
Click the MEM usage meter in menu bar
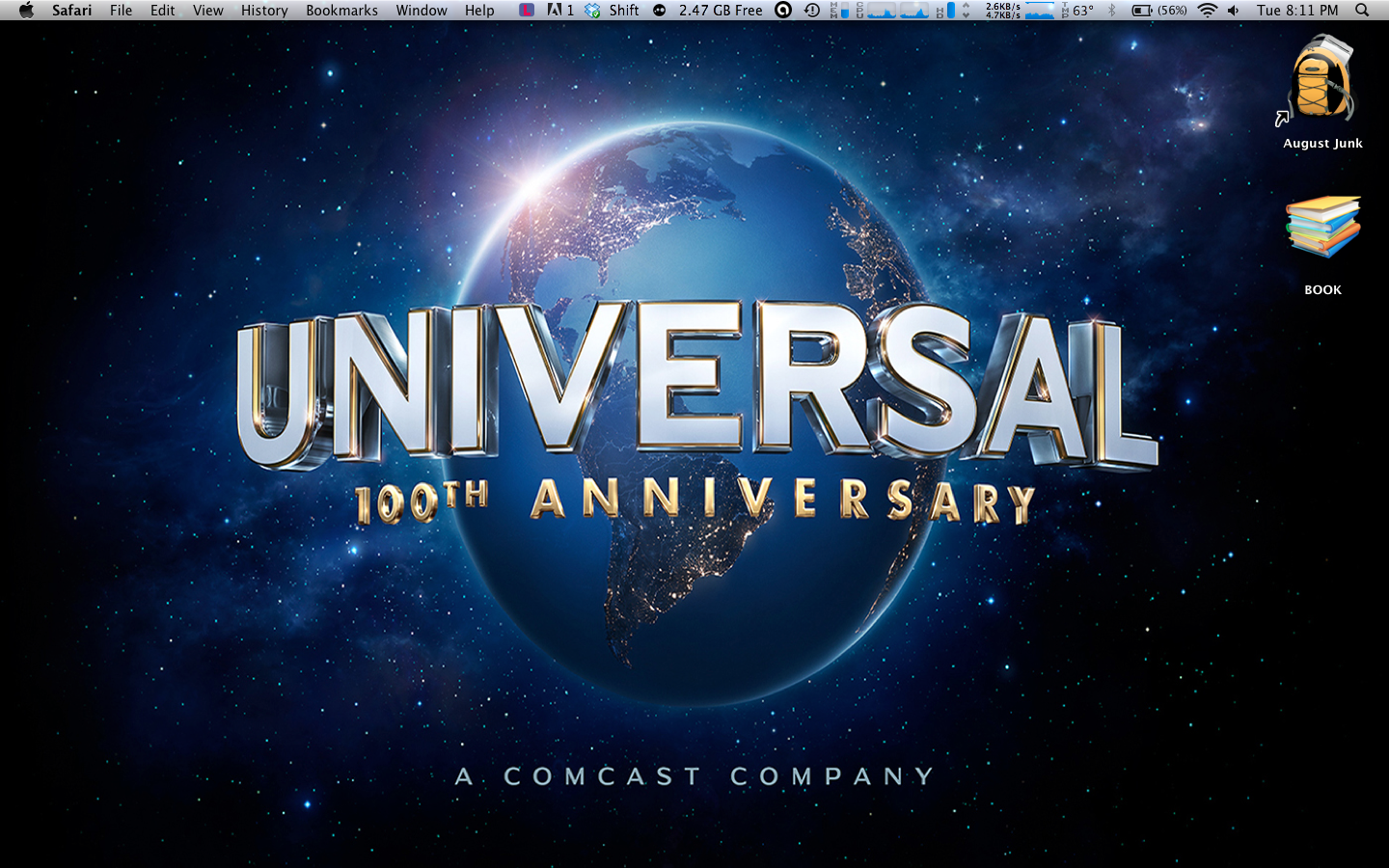pyautogui.click(x=840, y=10)
